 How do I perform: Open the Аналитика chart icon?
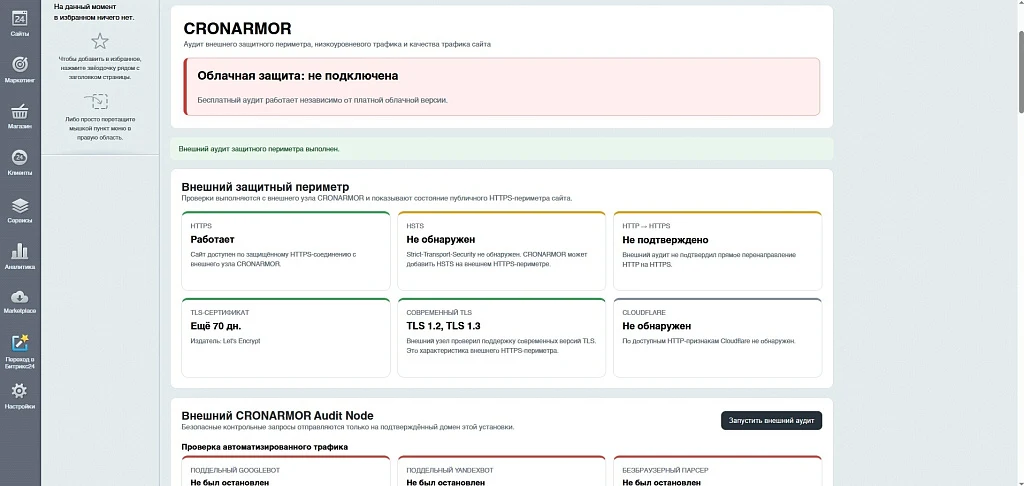[x=20, y=251]
